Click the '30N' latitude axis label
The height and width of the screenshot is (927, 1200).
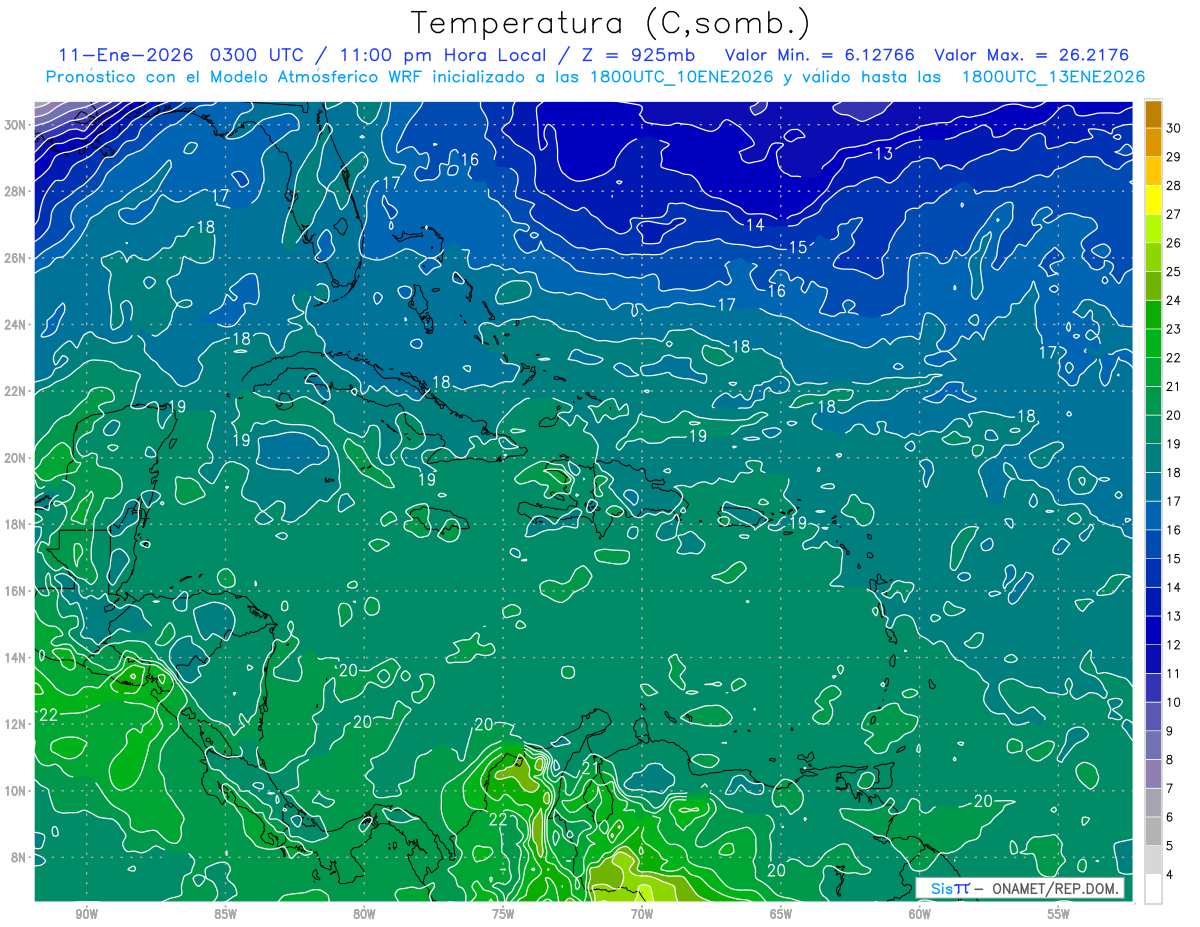tap(15, 125)
